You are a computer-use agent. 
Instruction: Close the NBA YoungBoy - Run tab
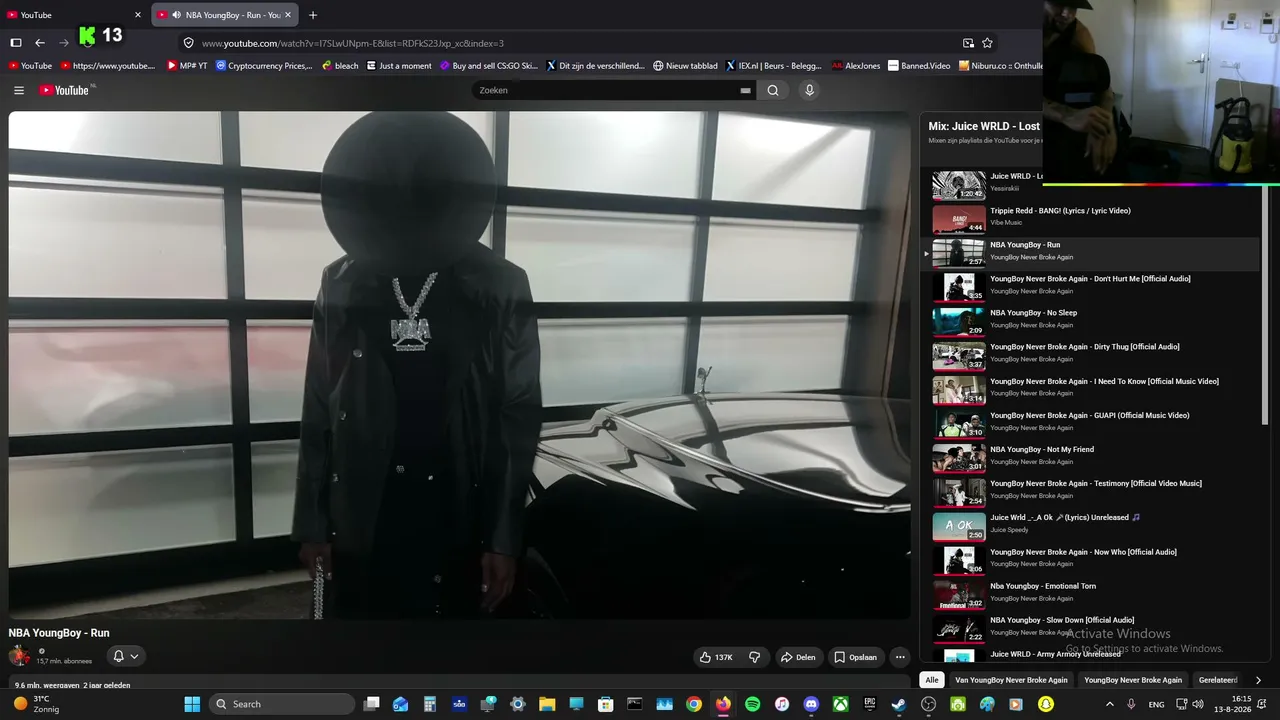click(288, 15)
